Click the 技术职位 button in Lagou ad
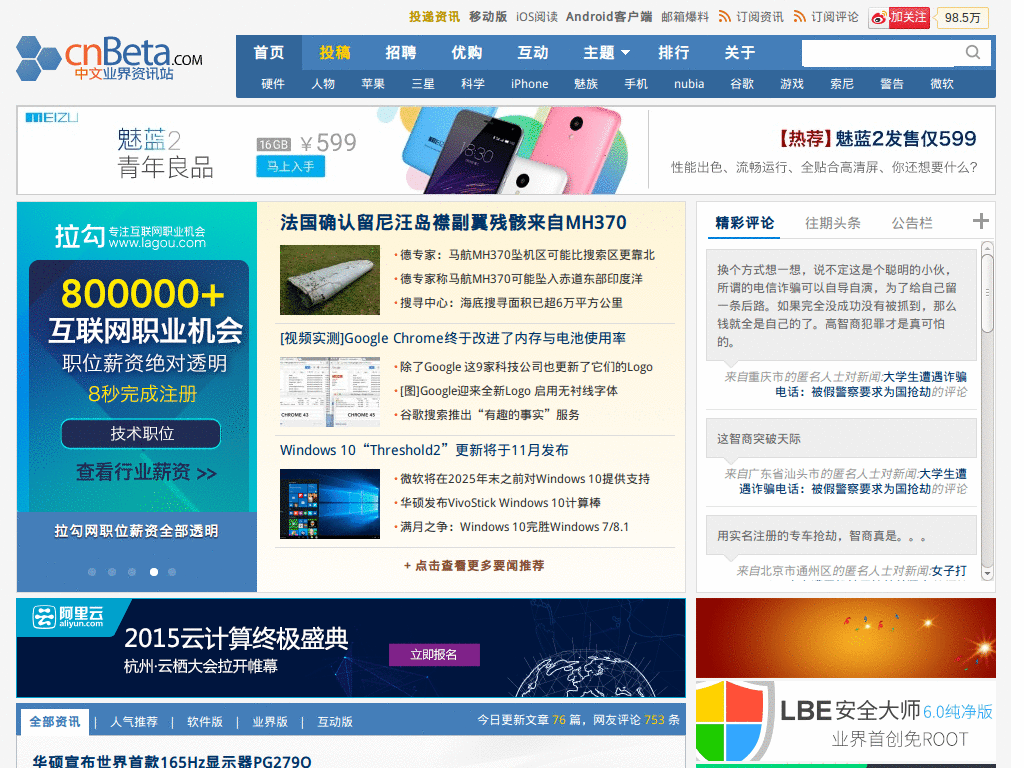The width and height of the screenshot is (1024, 768). click(141, 434)
